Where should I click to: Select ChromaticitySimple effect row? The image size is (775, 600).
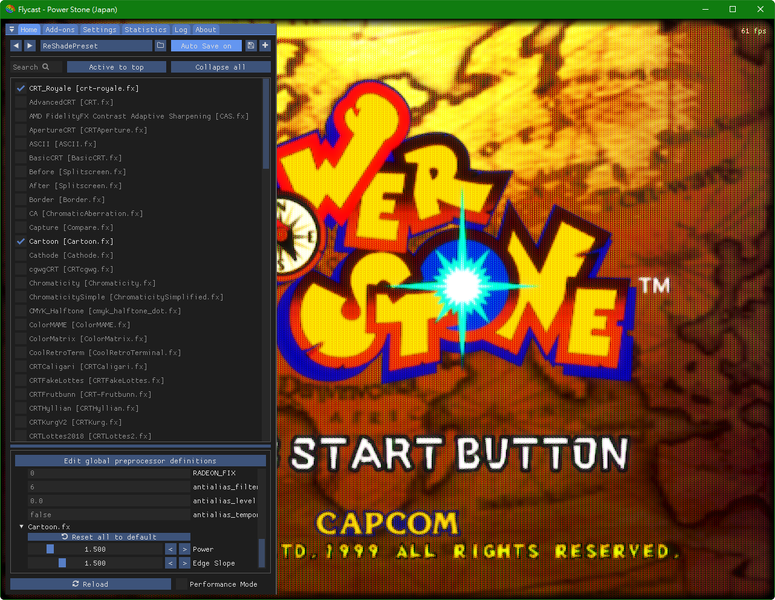click(x=126, y=297)
